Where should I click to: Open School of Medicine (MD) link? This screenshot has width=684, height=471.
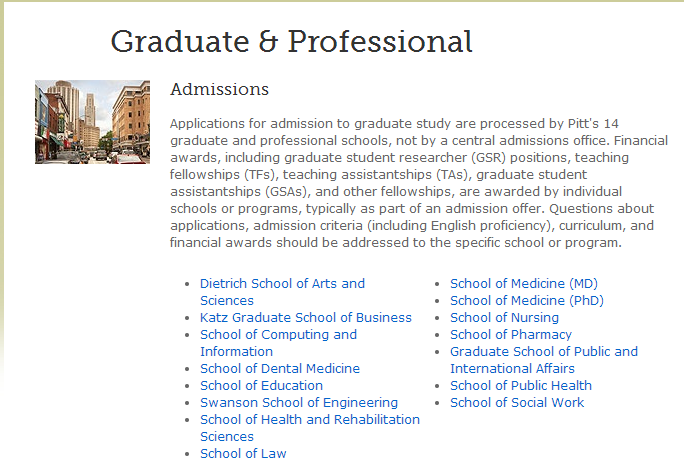pos(524,283)
